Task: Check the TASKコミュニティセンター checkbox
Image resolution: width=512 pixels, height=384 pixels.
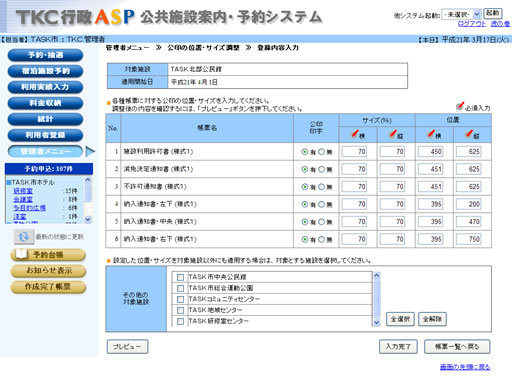Action: point(180,299)
